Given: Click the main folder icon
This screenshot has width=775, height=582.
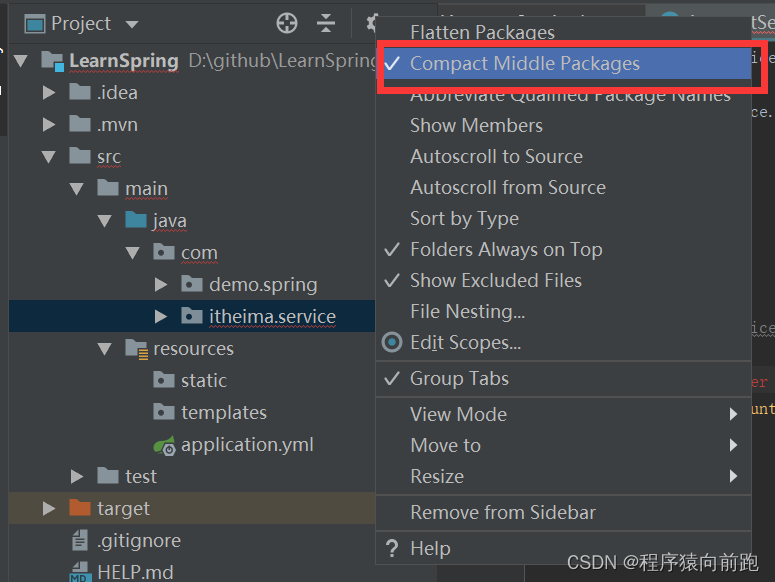Looking at the screenshot, I should [108, 188].
